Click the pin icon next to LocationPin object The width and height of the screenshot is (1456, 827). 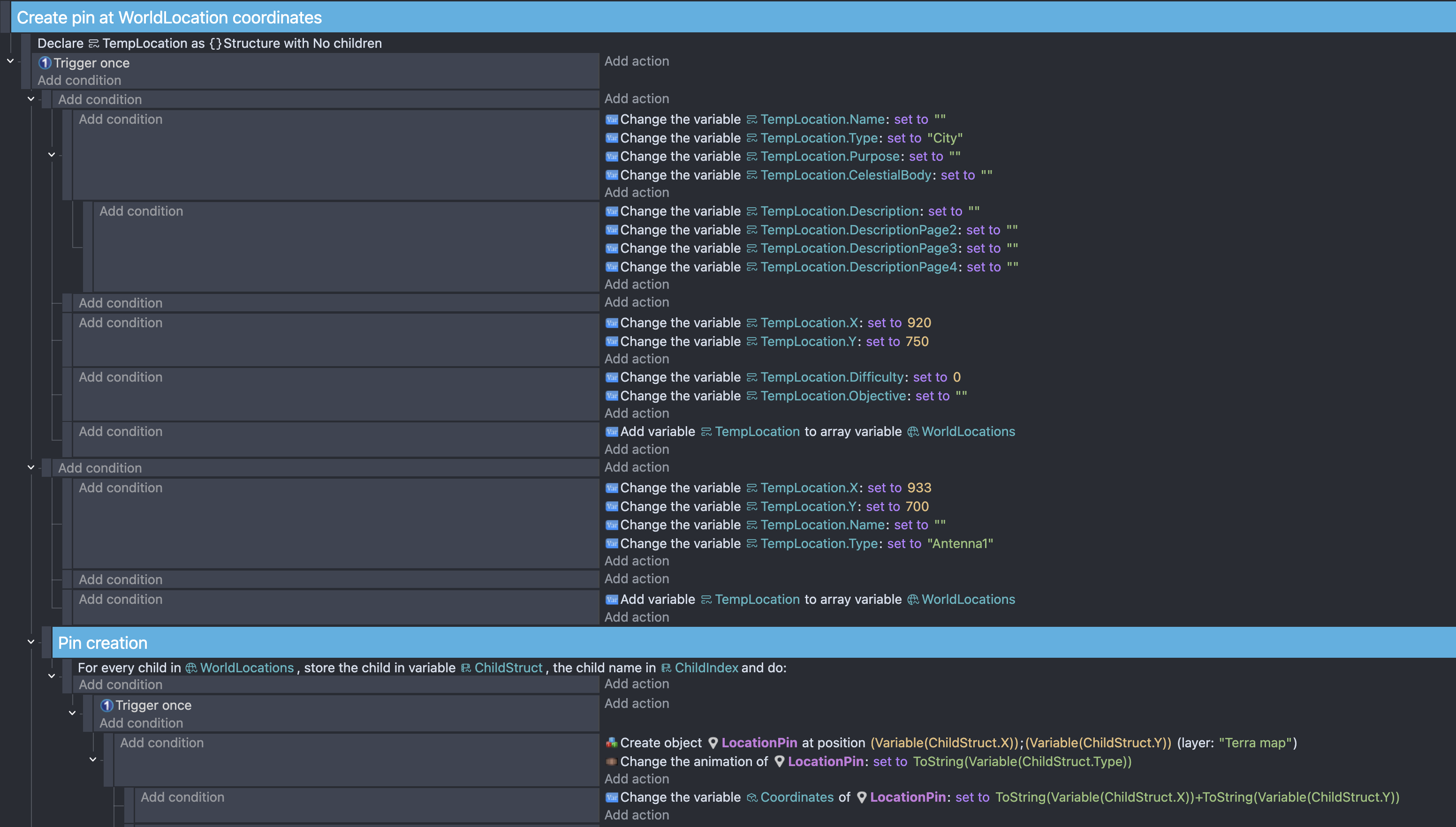point(714,742)
